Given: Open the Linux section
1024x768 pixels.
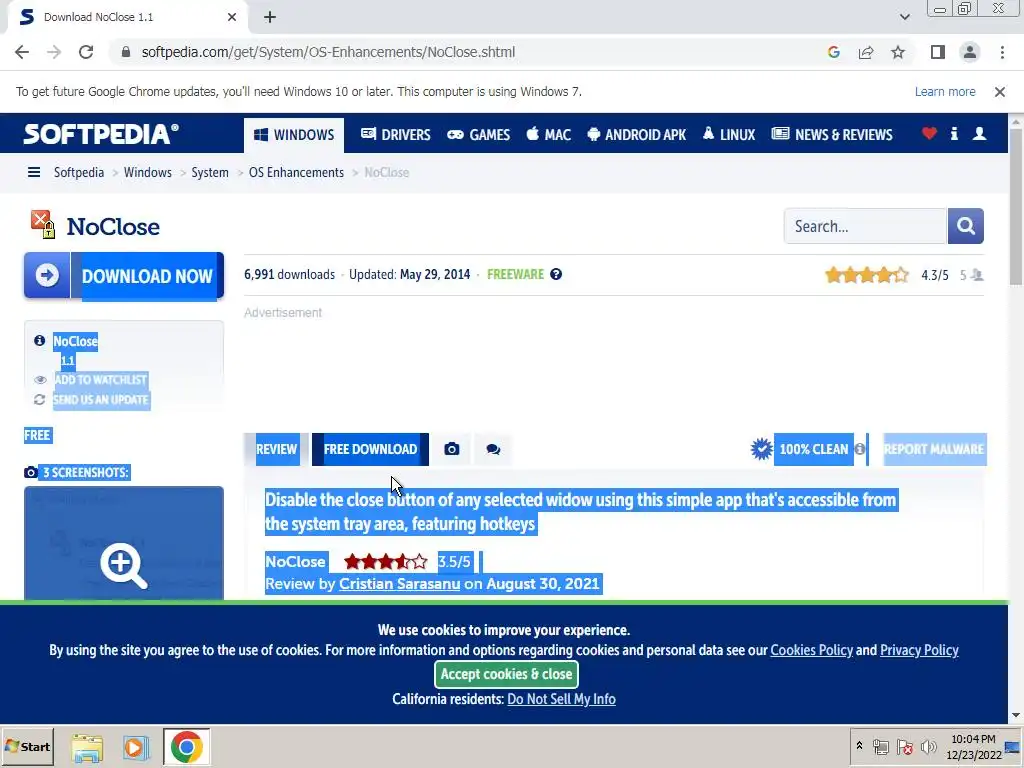Looking at the screenshot, I should (729, 135).
